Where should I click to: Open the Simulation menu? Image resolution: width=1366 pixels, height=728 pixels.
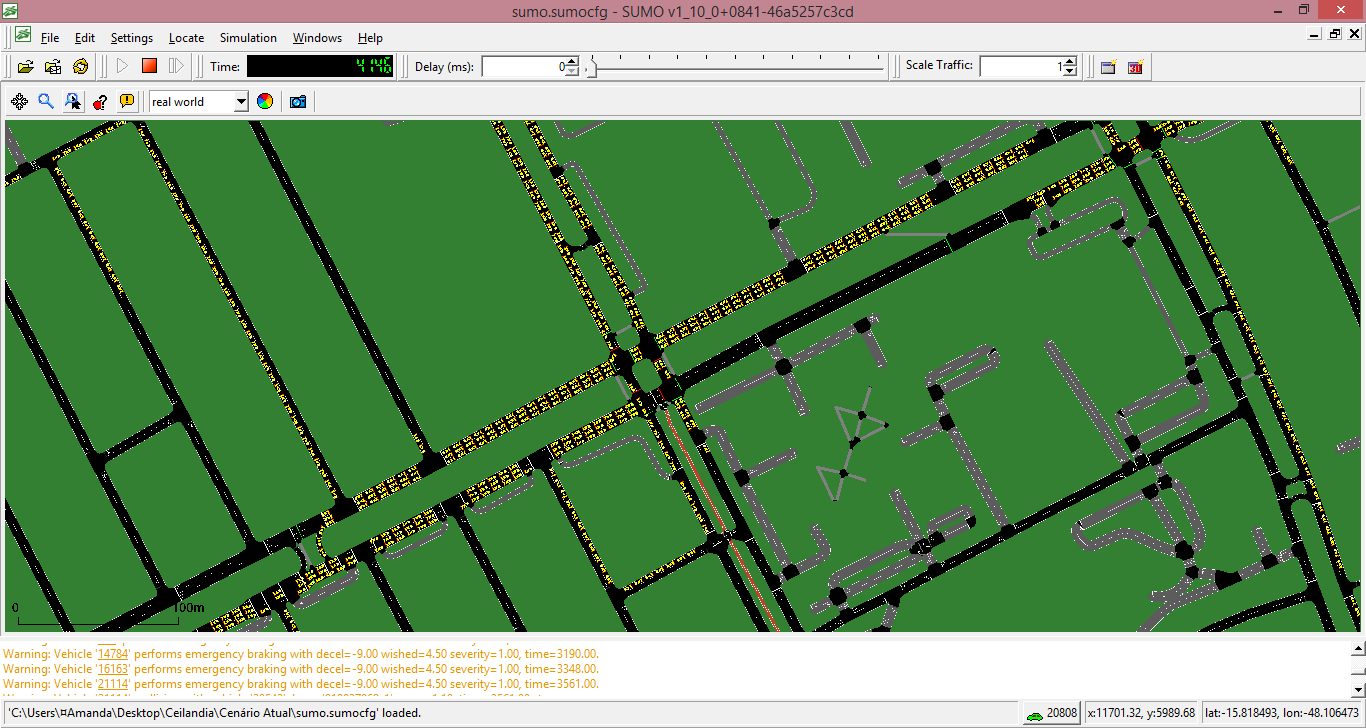tap(248, 38)
